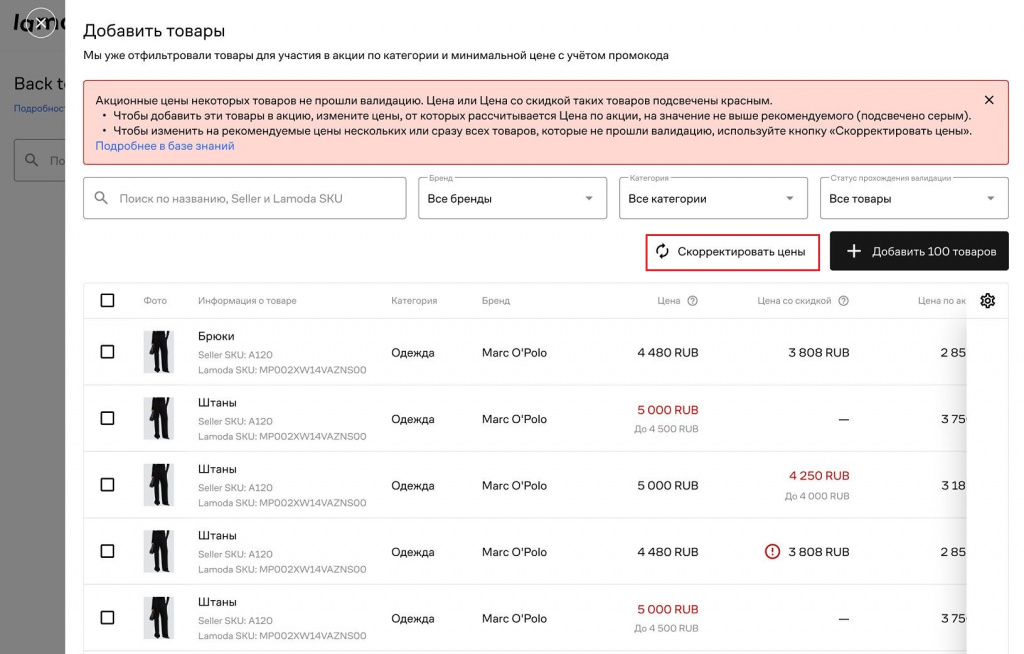Open Подробнее в базе знаний link
The height and width of the screenshot is (654, 1024).
pyautogui.click(x=165, y=146)
